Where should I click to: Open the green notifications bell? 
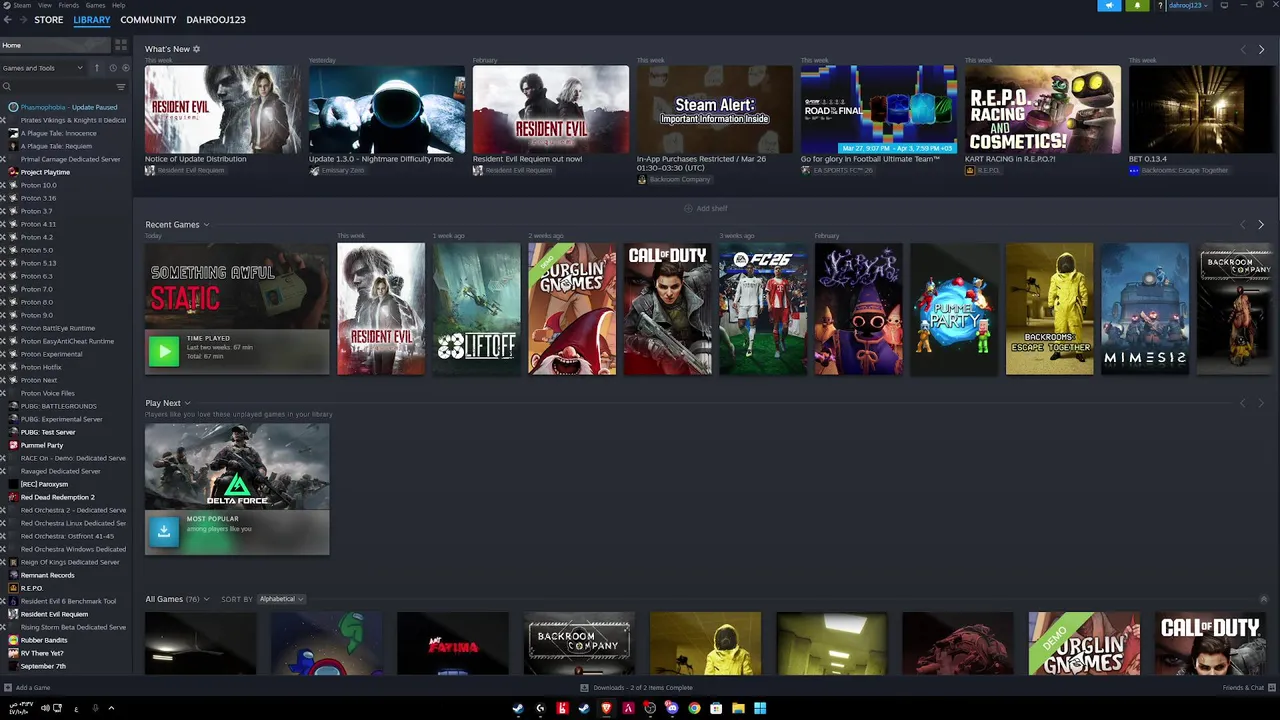tap(1137, 5)
